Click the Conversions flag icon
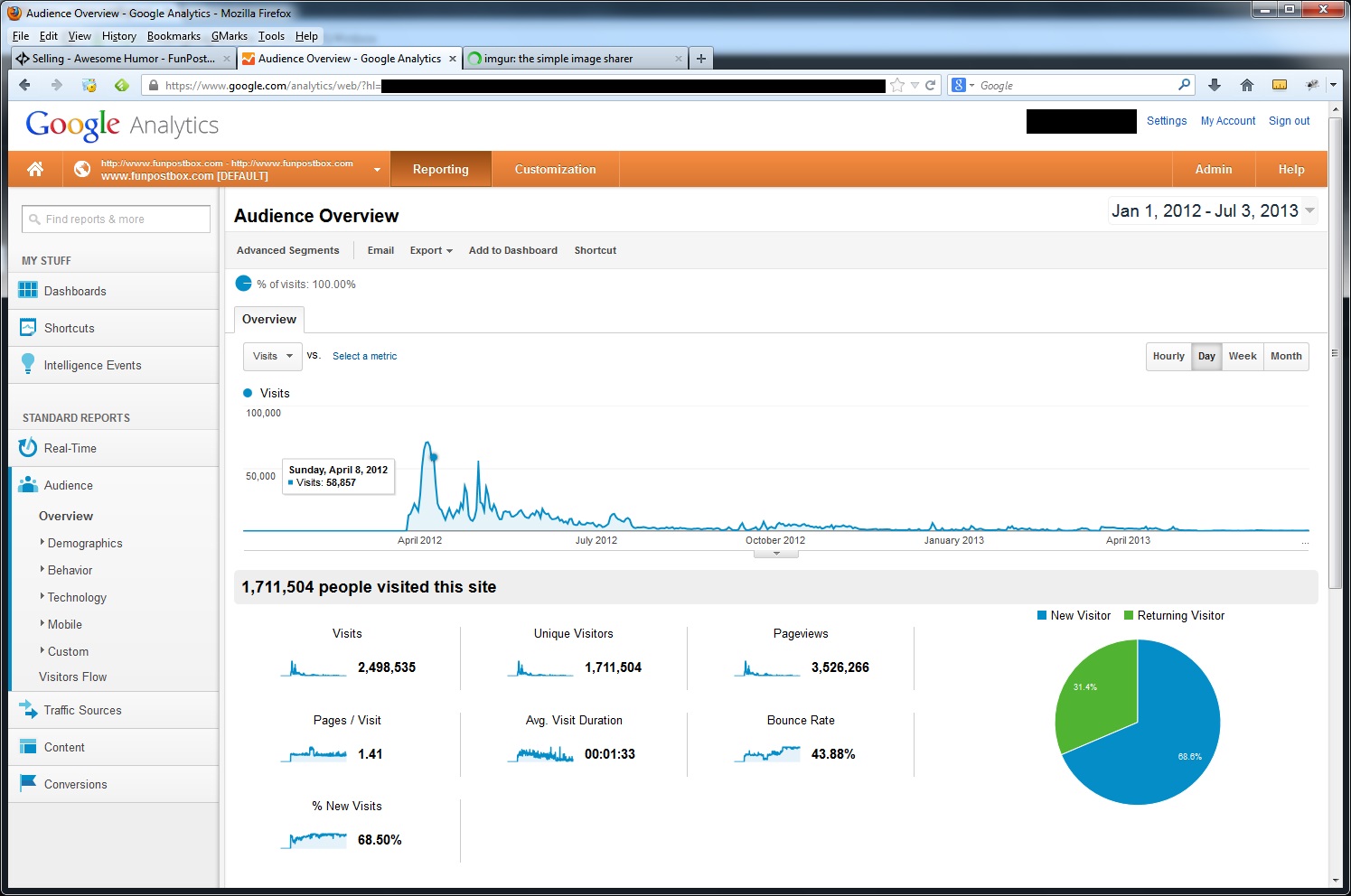Image resolution: width=1351 pixels, height=896 pixels. pyautogui.click(x=28, y=783)
